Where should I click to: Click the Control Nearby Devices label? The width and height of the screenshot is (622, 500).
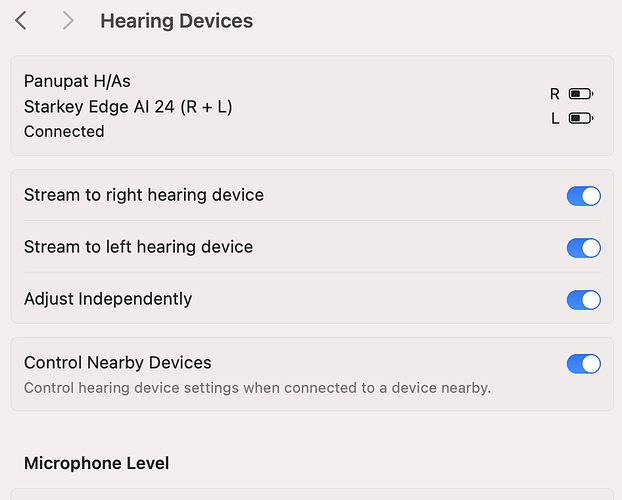coord(118,363)
